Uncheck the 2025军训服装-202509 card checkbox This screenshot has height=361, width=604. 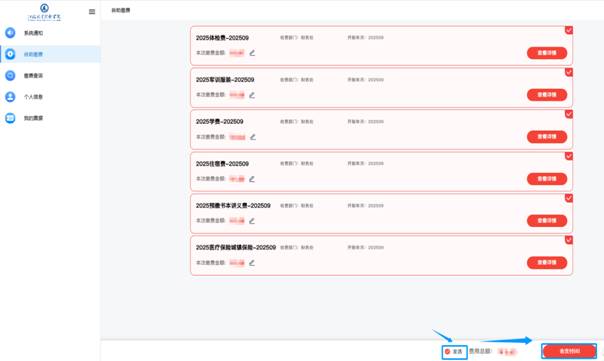click(569, 72)
